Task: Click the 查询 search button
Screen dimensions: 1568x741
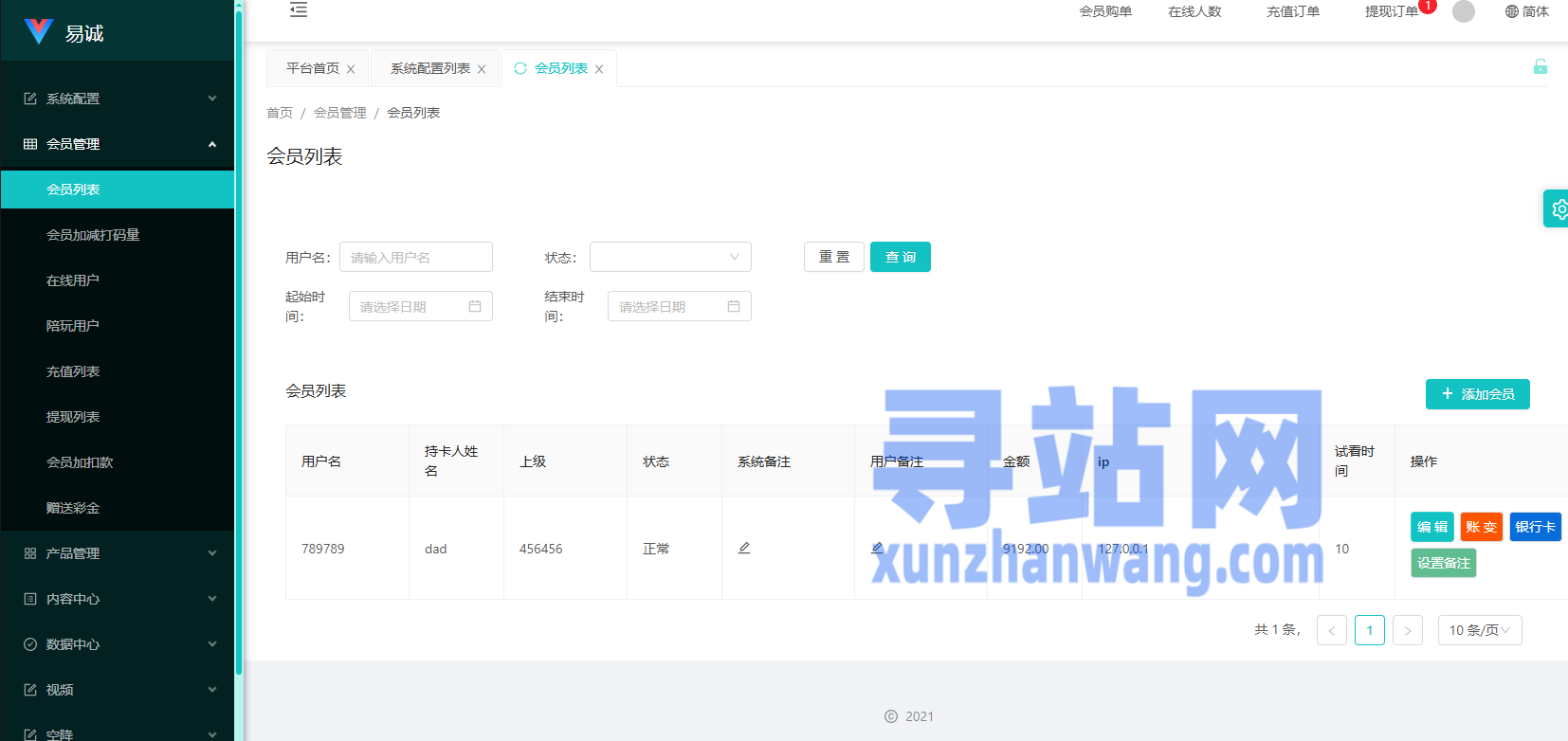Action: [900, 257]
